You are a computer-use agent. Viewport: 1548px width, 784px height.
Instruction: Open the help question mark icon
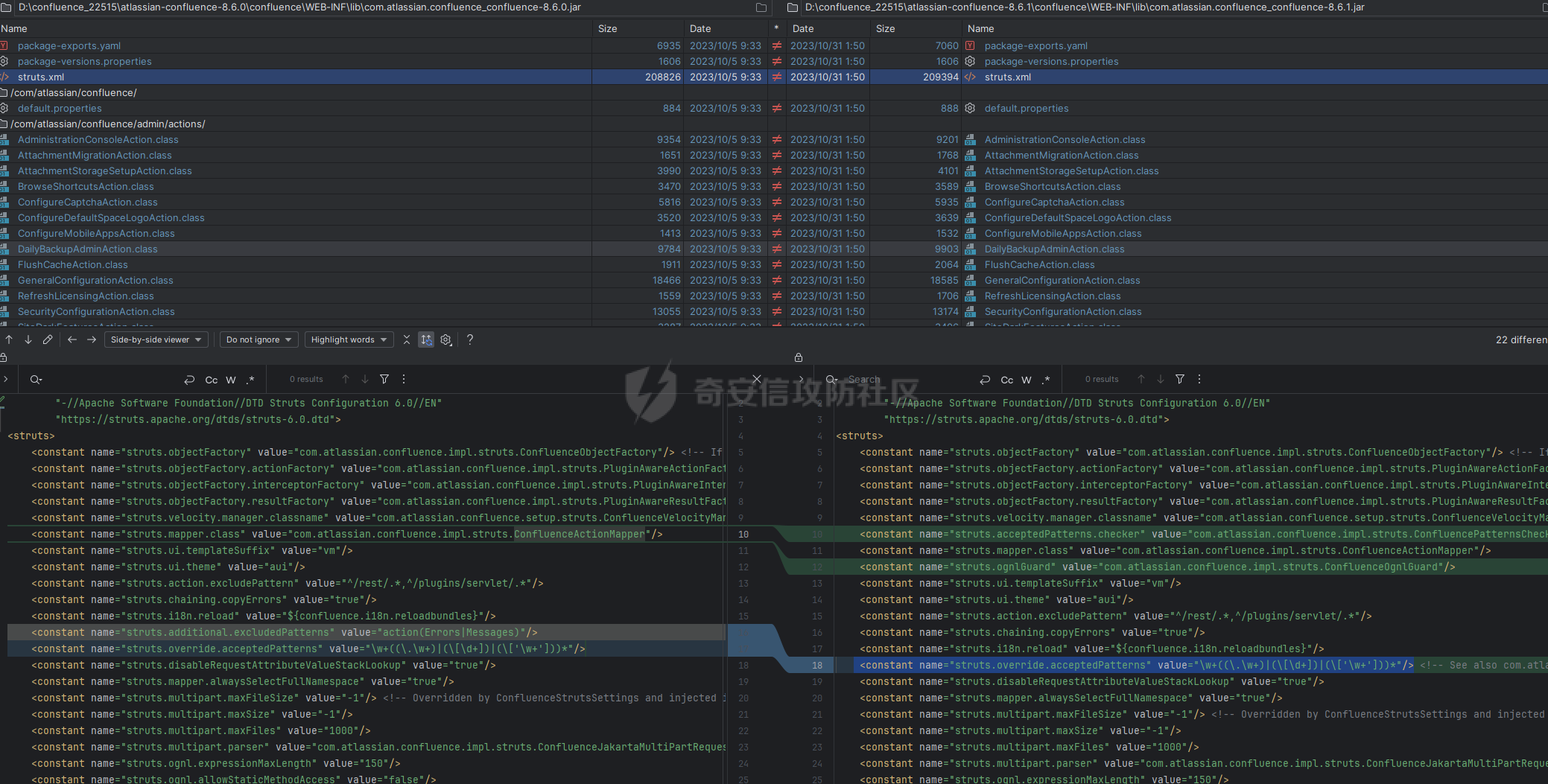(x=470, y=340)
